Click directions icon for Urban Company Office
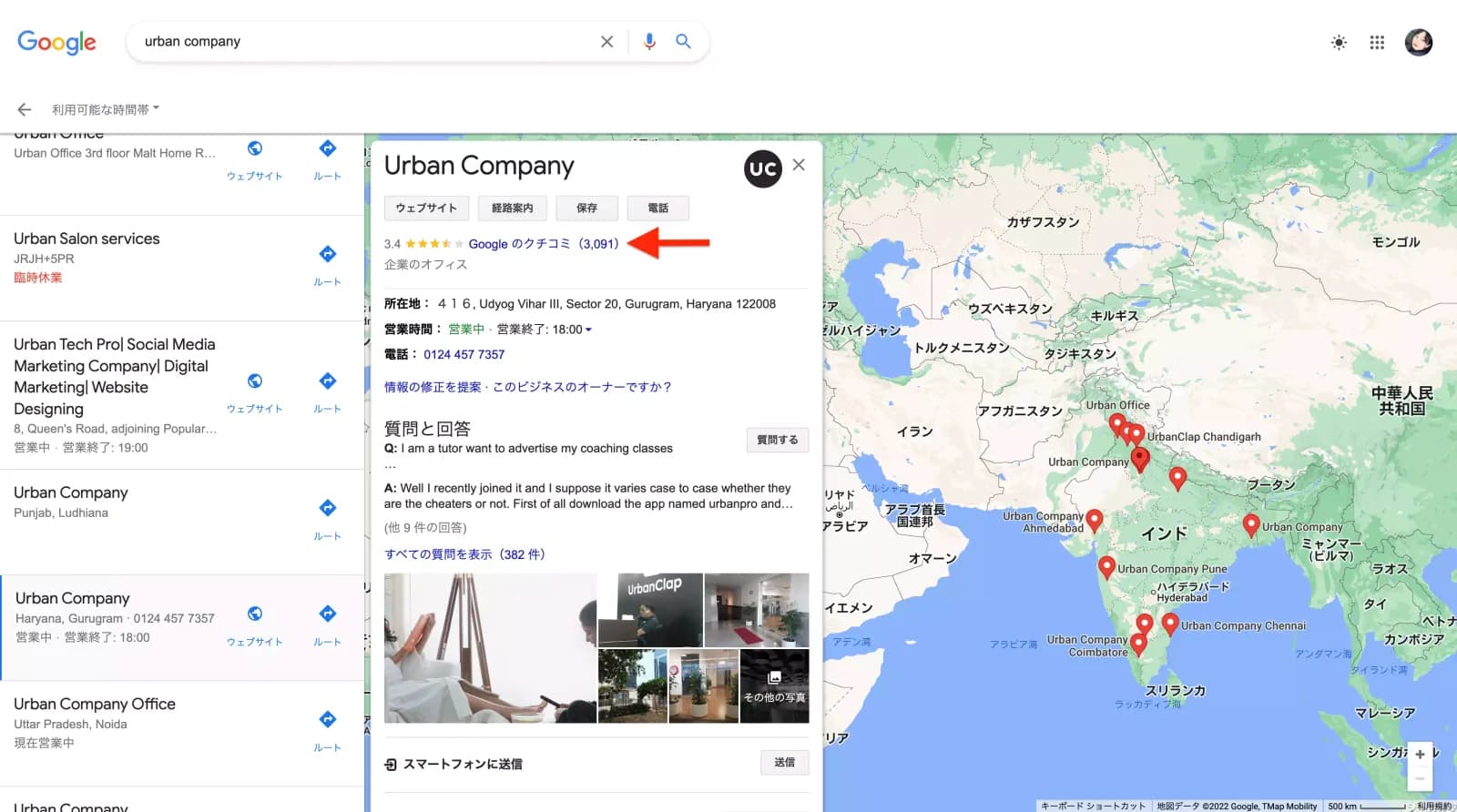The width and height of the screenshot is (1457, 812). [x=327, y=720]
